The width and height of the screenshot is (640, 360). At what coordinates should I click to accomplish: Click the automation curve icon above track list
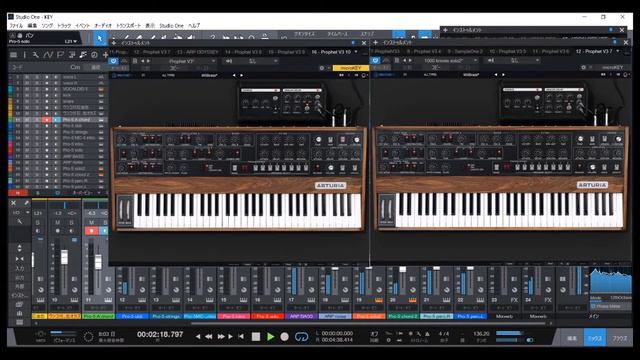49,55
